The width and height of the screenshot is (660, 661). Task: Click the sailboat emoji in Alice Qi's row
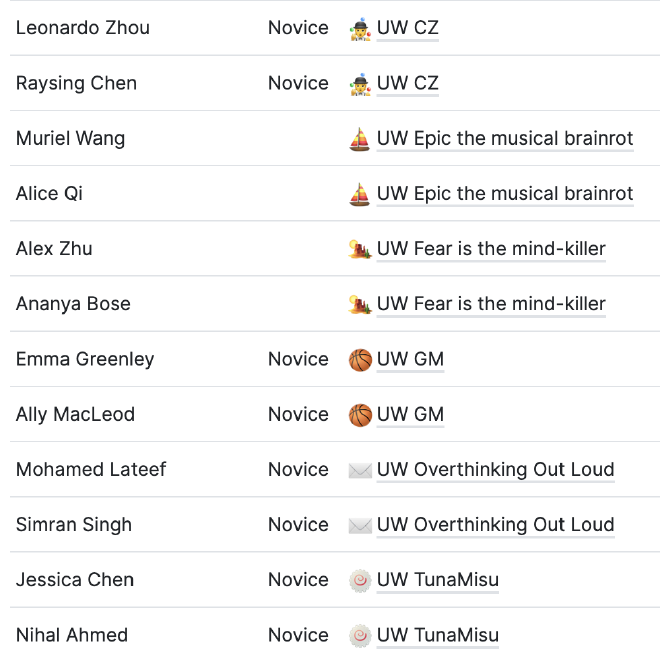click(360, 194)
